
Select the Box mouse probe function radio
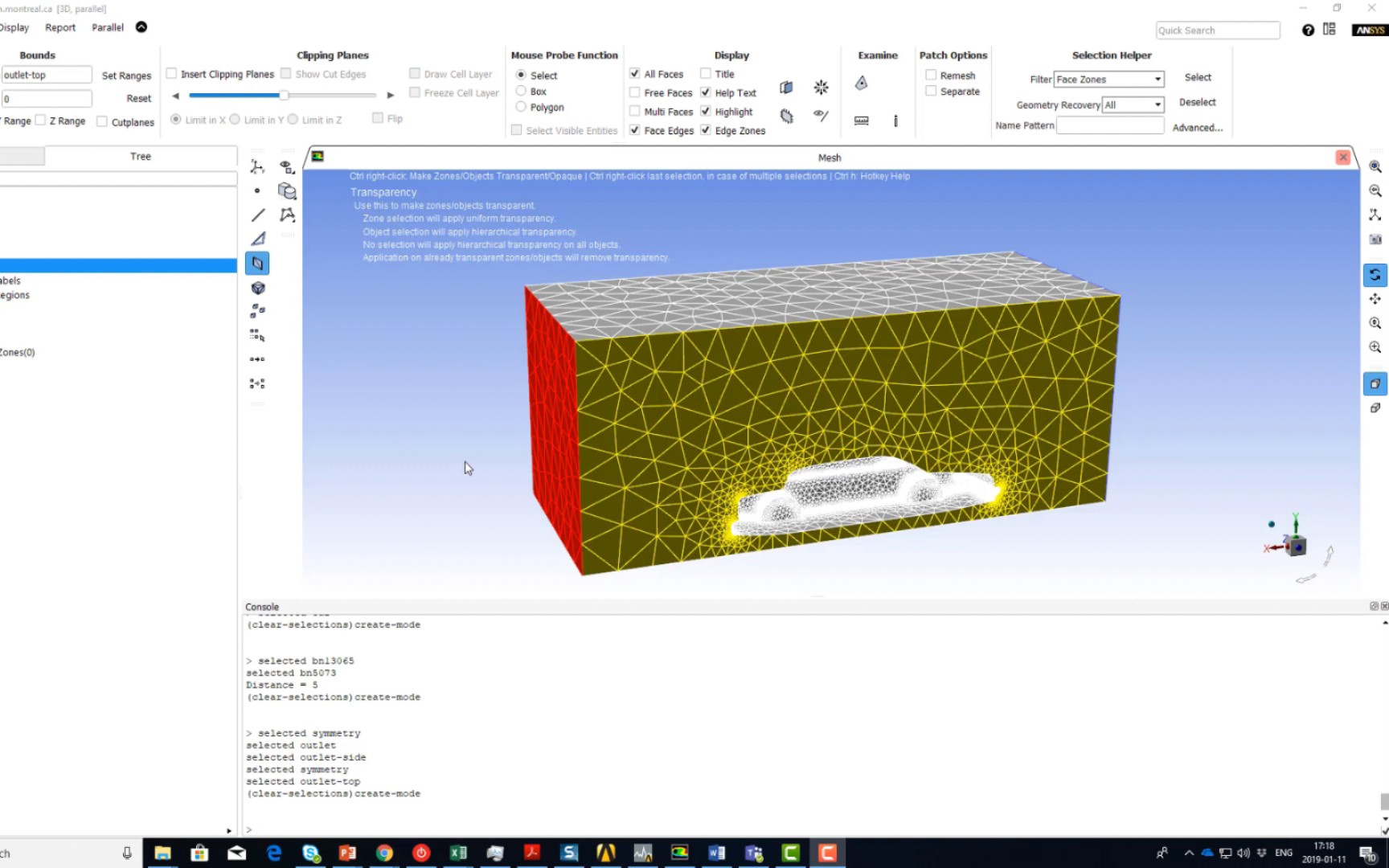[521, 91]
